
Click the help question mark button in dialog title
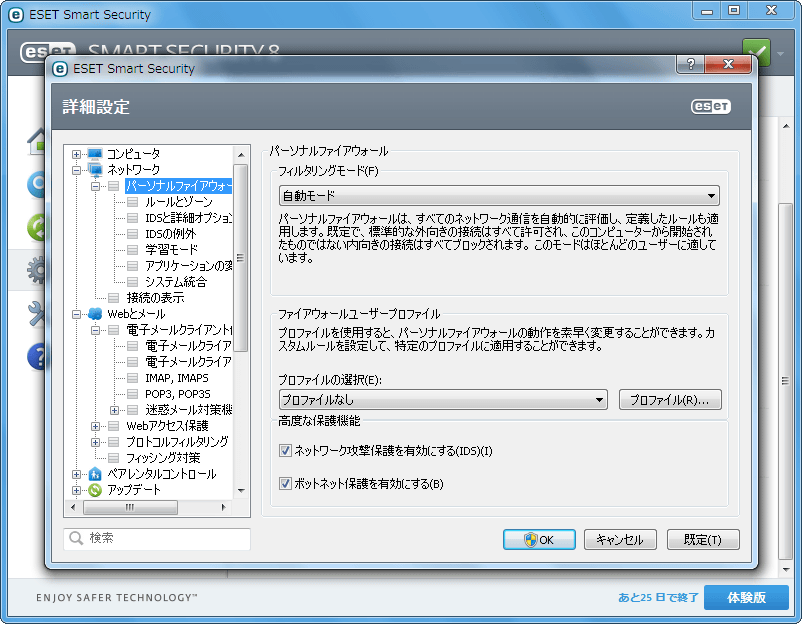(690, 64)
